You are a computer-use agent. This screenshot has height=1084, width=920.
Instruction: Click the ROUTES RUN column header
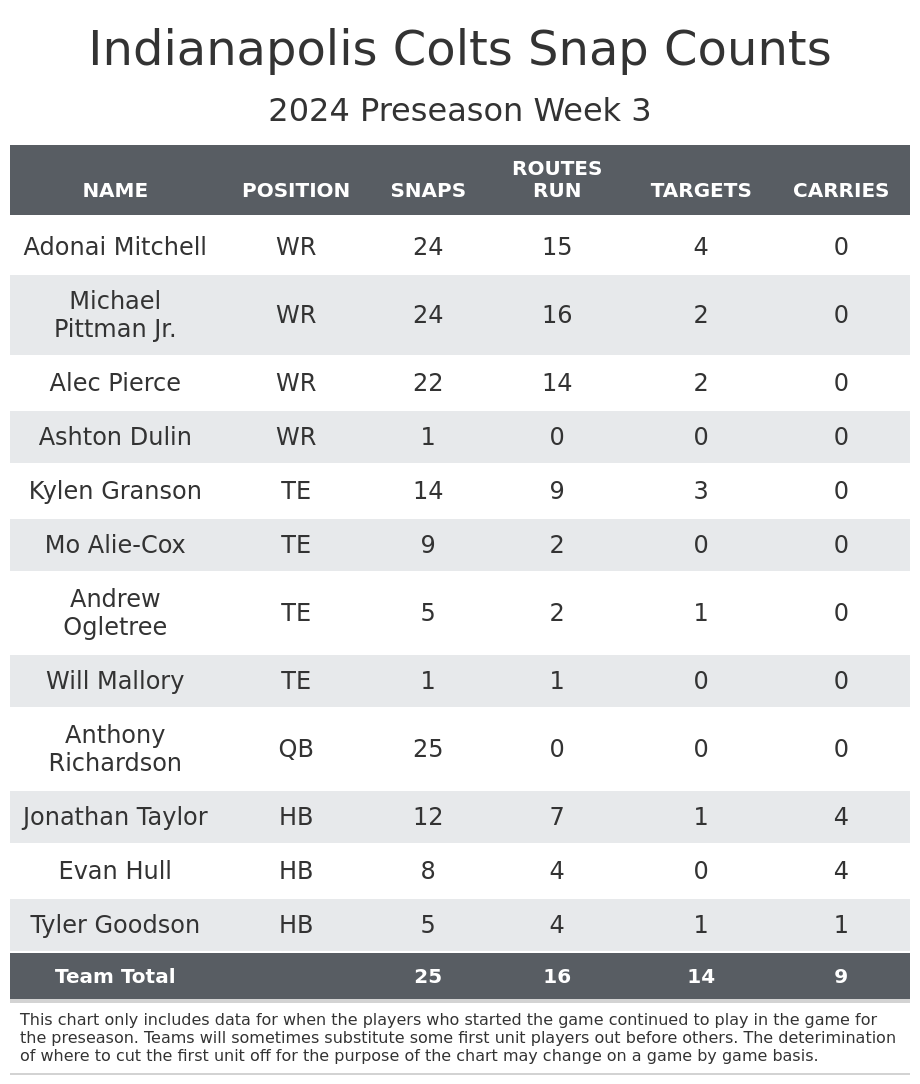coord(557,180)
